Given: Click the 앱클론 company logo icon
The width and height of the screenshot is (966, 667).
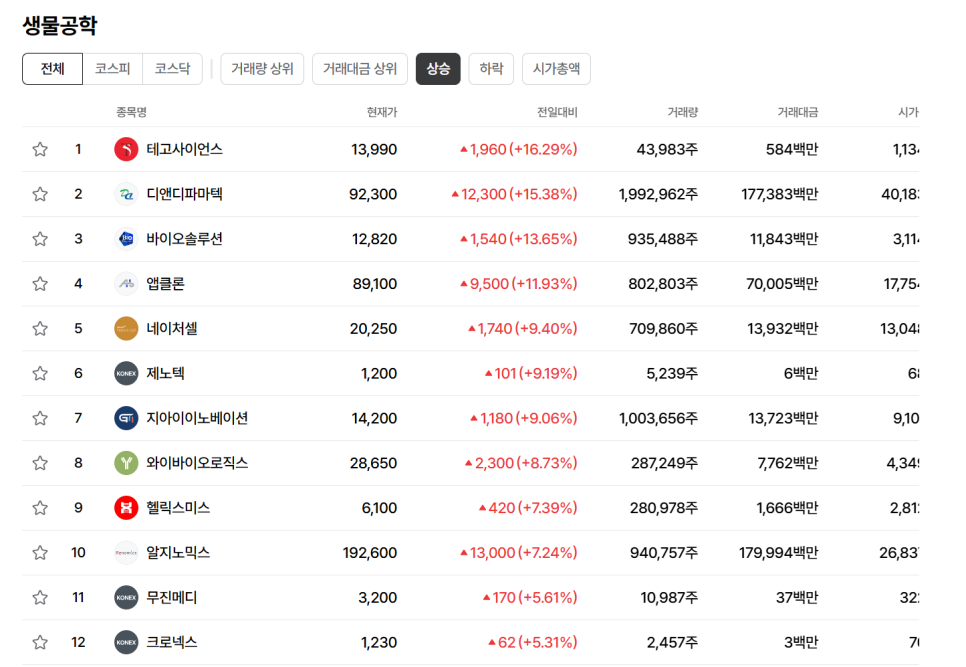Looking at the screenshot, I should coord(126,284).
